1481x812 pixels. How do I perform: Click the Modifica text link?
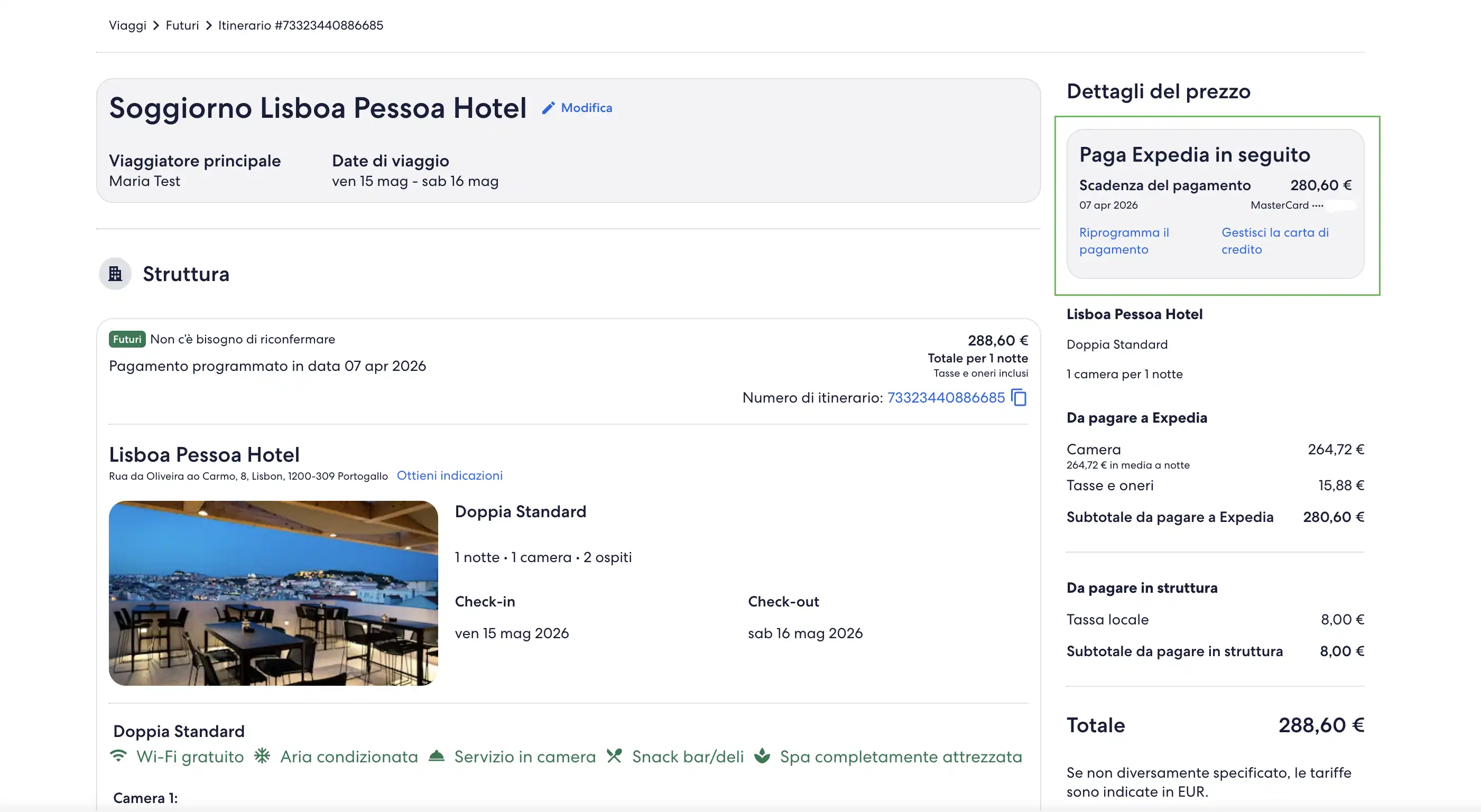pyautogui.click(x=587, y=107)
